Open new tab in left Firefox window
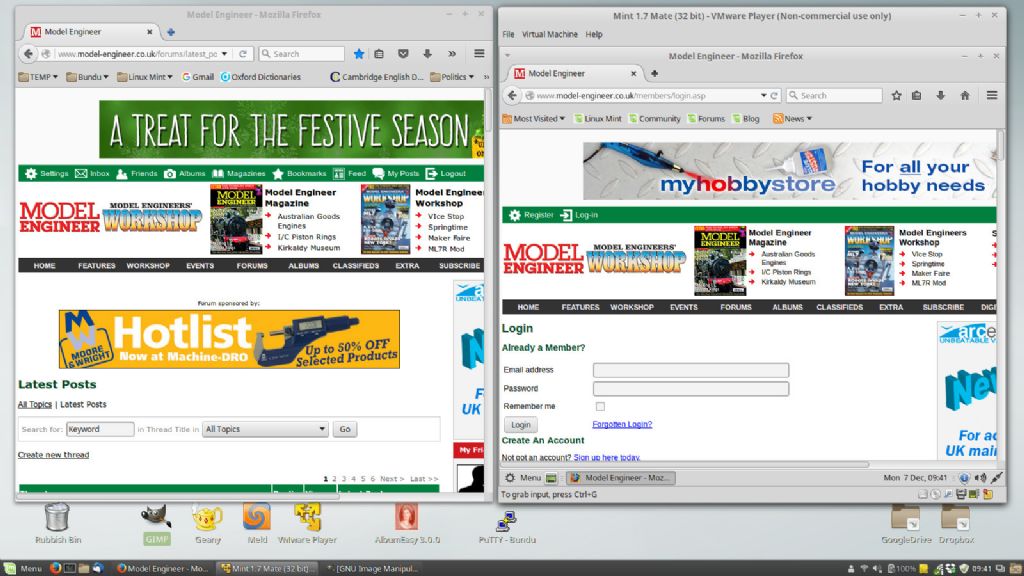The image size is (1024, 576). click(x=171, y=31)
